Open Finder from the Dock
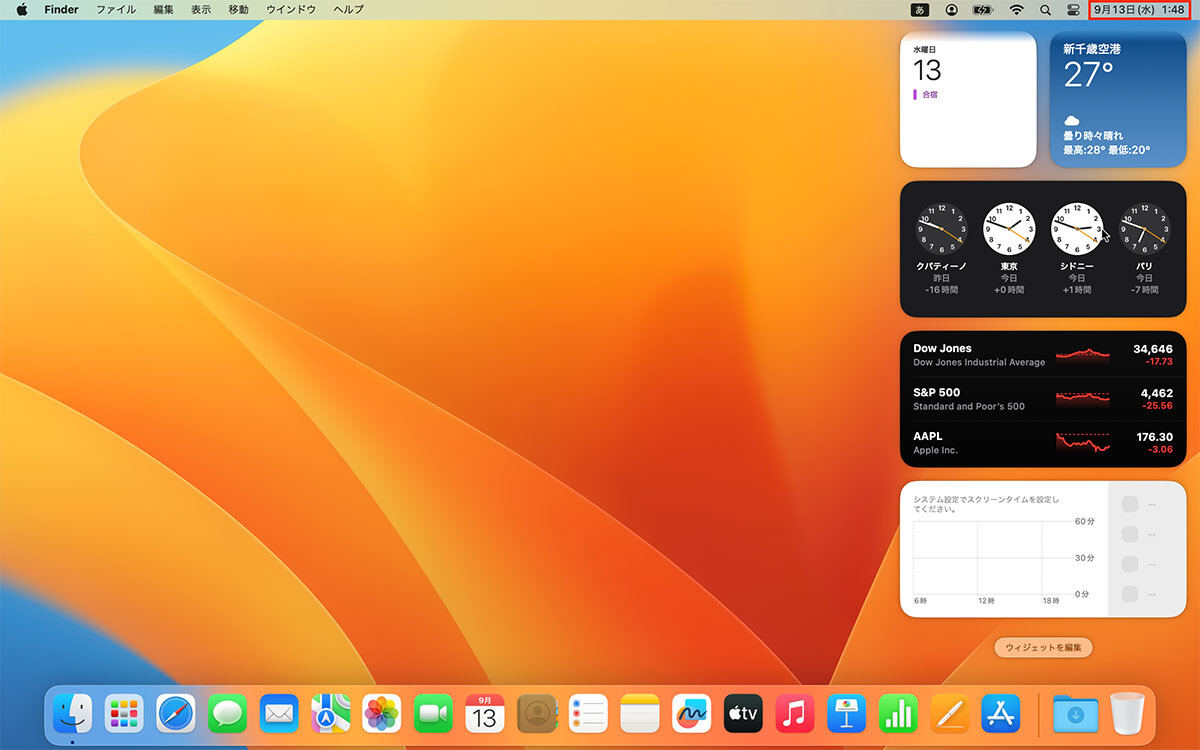1200x750 pixels. coord(72,714)
